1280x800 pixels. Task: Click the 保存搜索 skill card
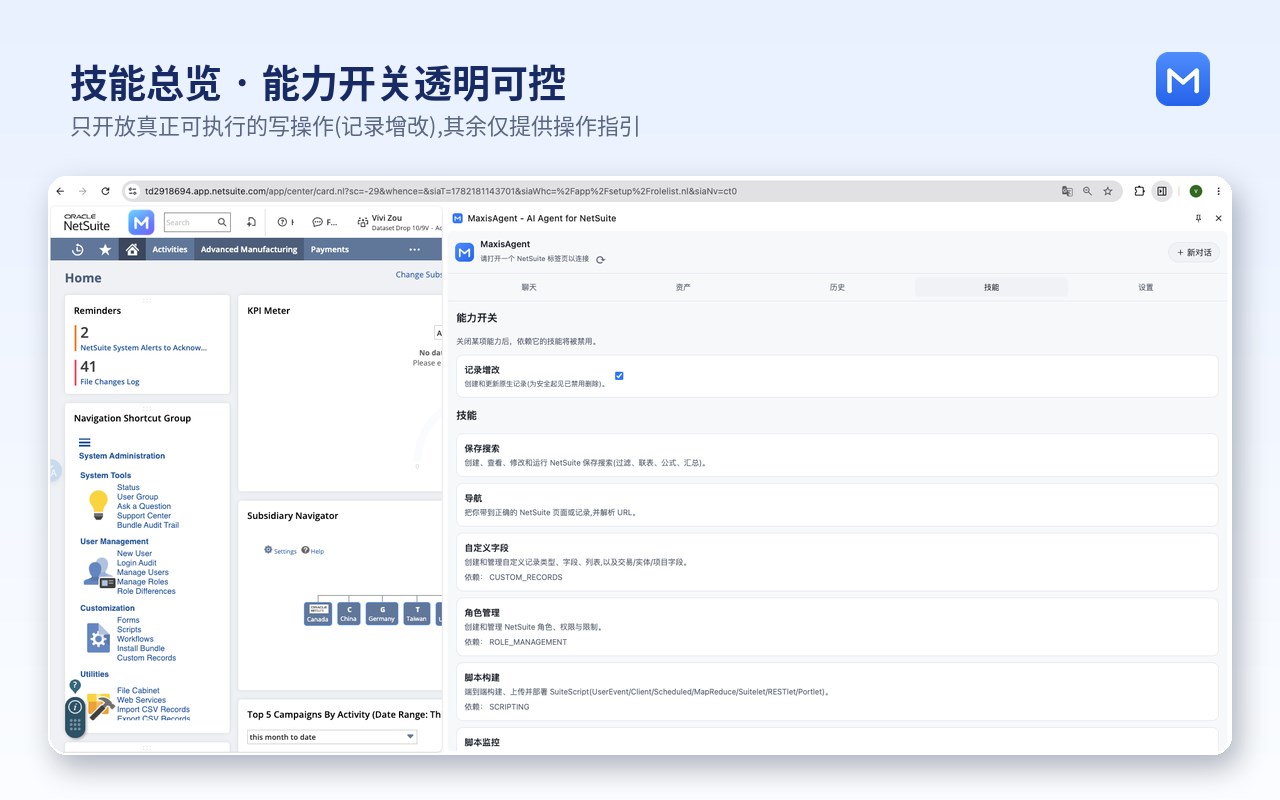tap(837, 455)
